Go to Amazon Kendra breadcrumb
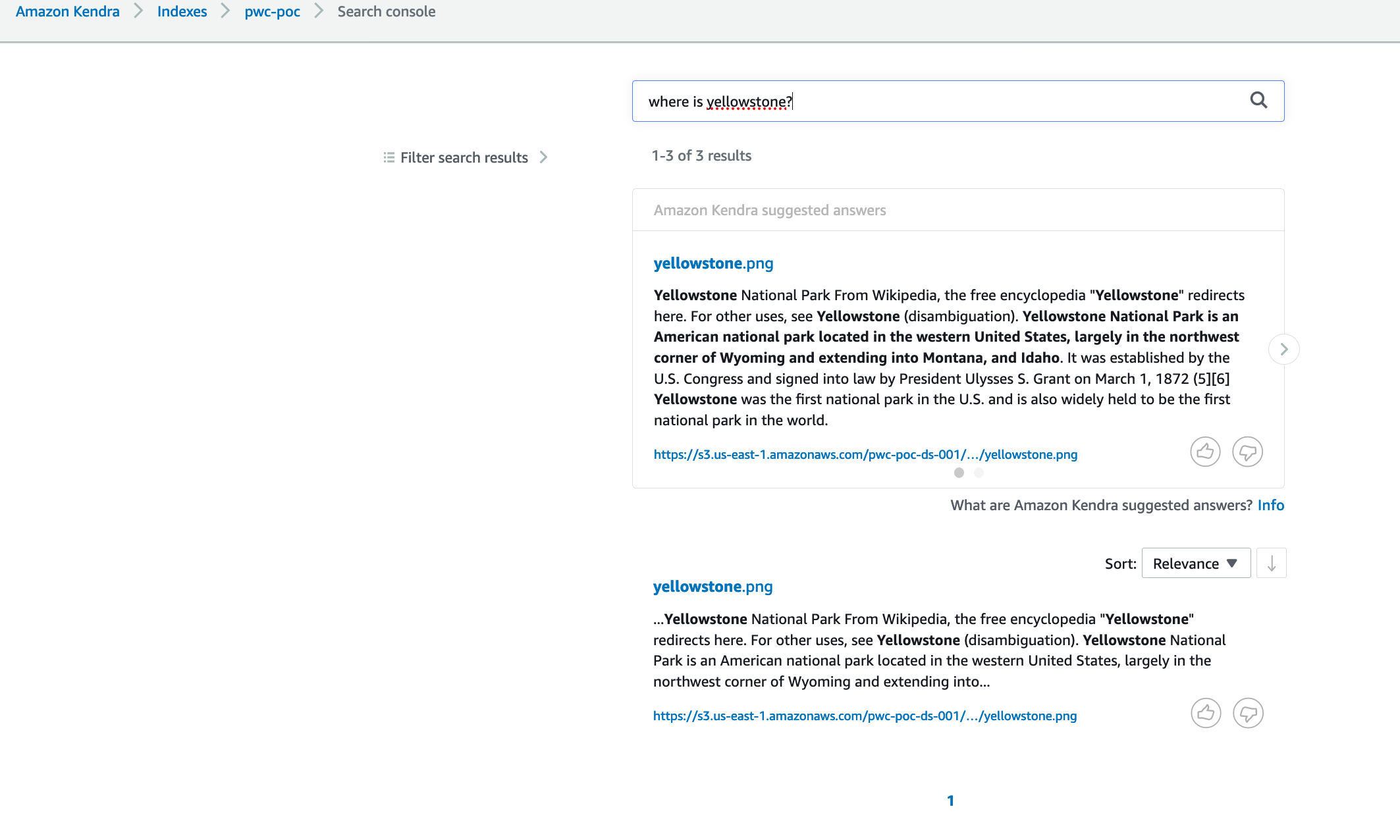 tap(68, 12)
